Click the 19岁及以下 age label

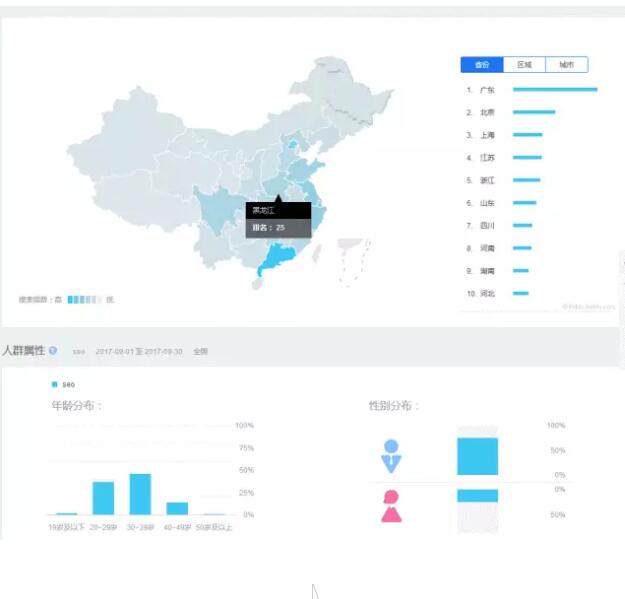[66, 527]
